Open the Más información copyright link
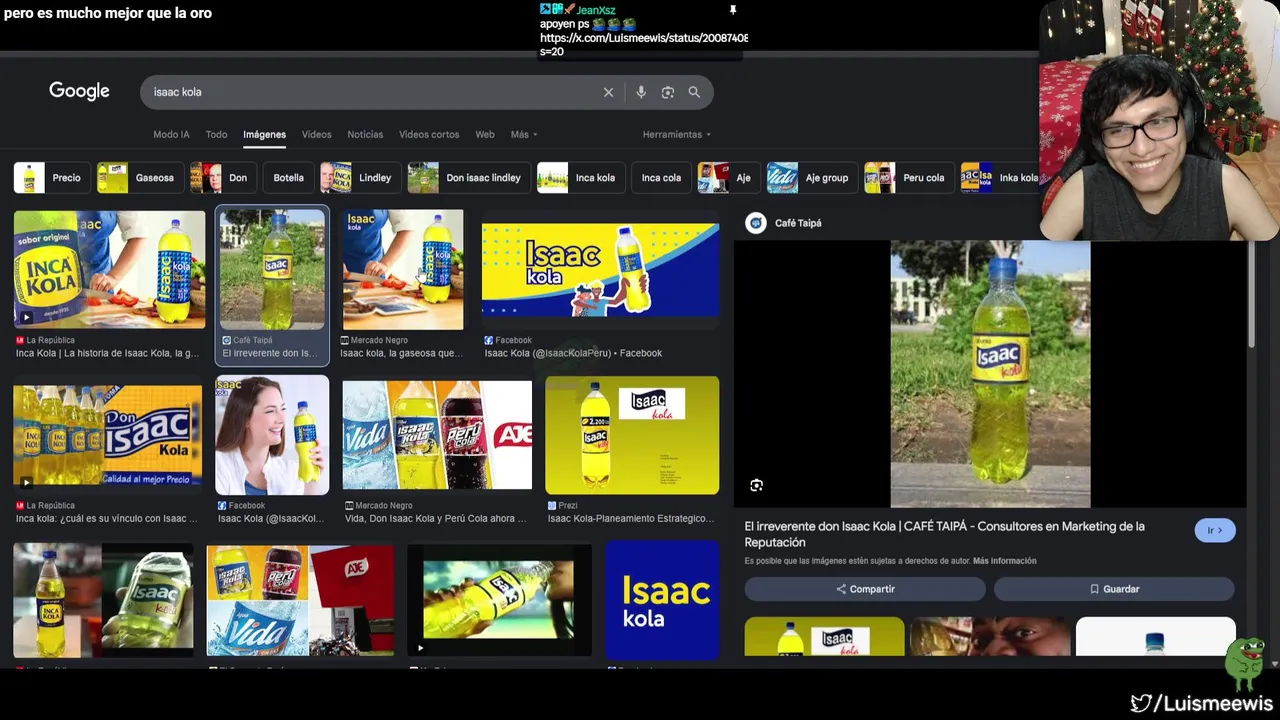Image resolution: width=1280 pixels, height=720 pixels. click(x=1004, y=561)
